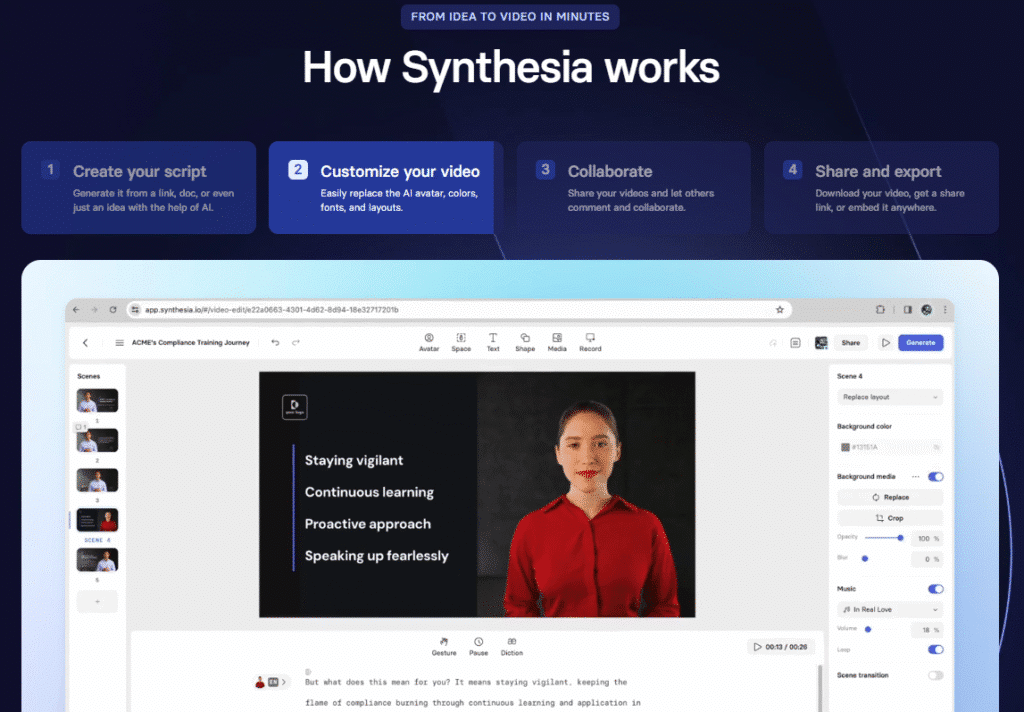Open browser side panel icon

(908, 310)
